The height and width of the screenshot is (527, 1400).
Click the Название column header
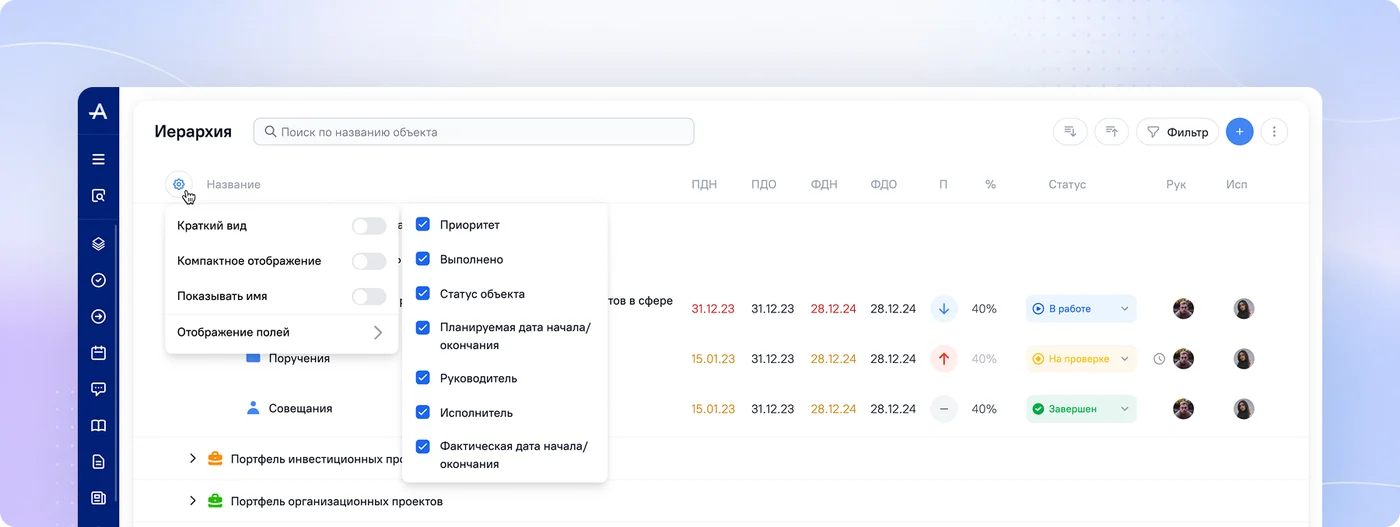point(233,185)
